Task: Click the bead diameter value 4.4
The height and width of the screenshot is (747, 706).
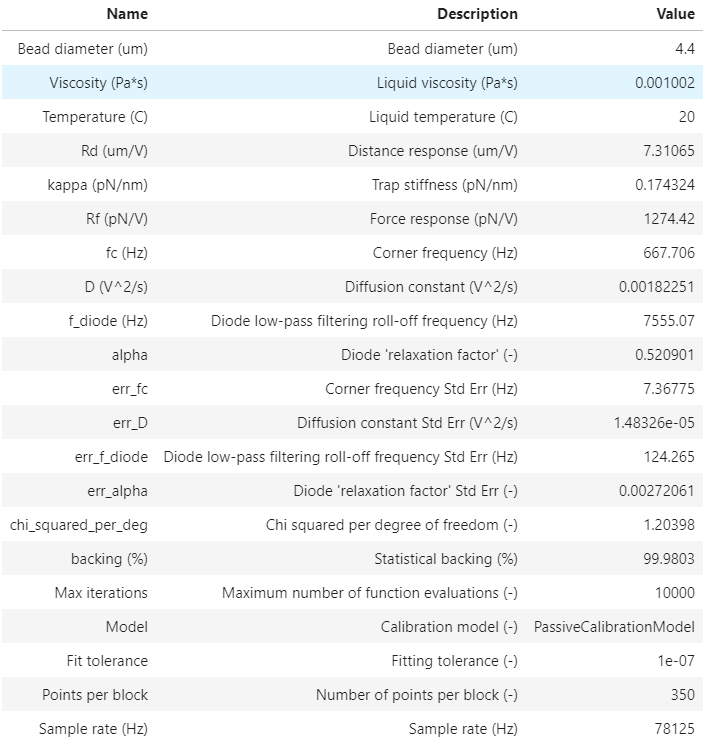Action: pos(685,49)
